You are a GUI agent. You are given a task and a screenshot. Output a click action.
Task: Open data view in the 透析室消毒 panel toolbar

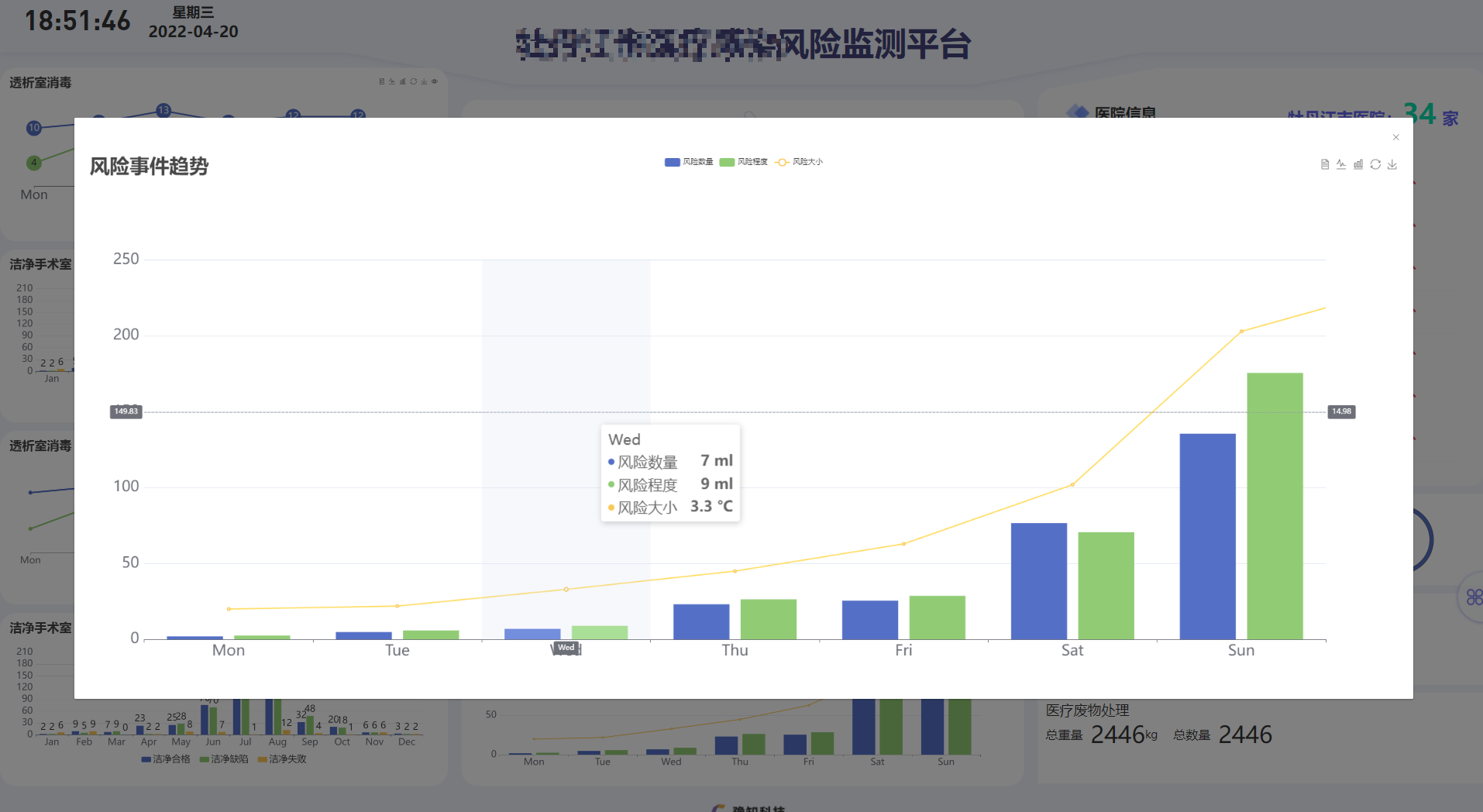point(382,81)
